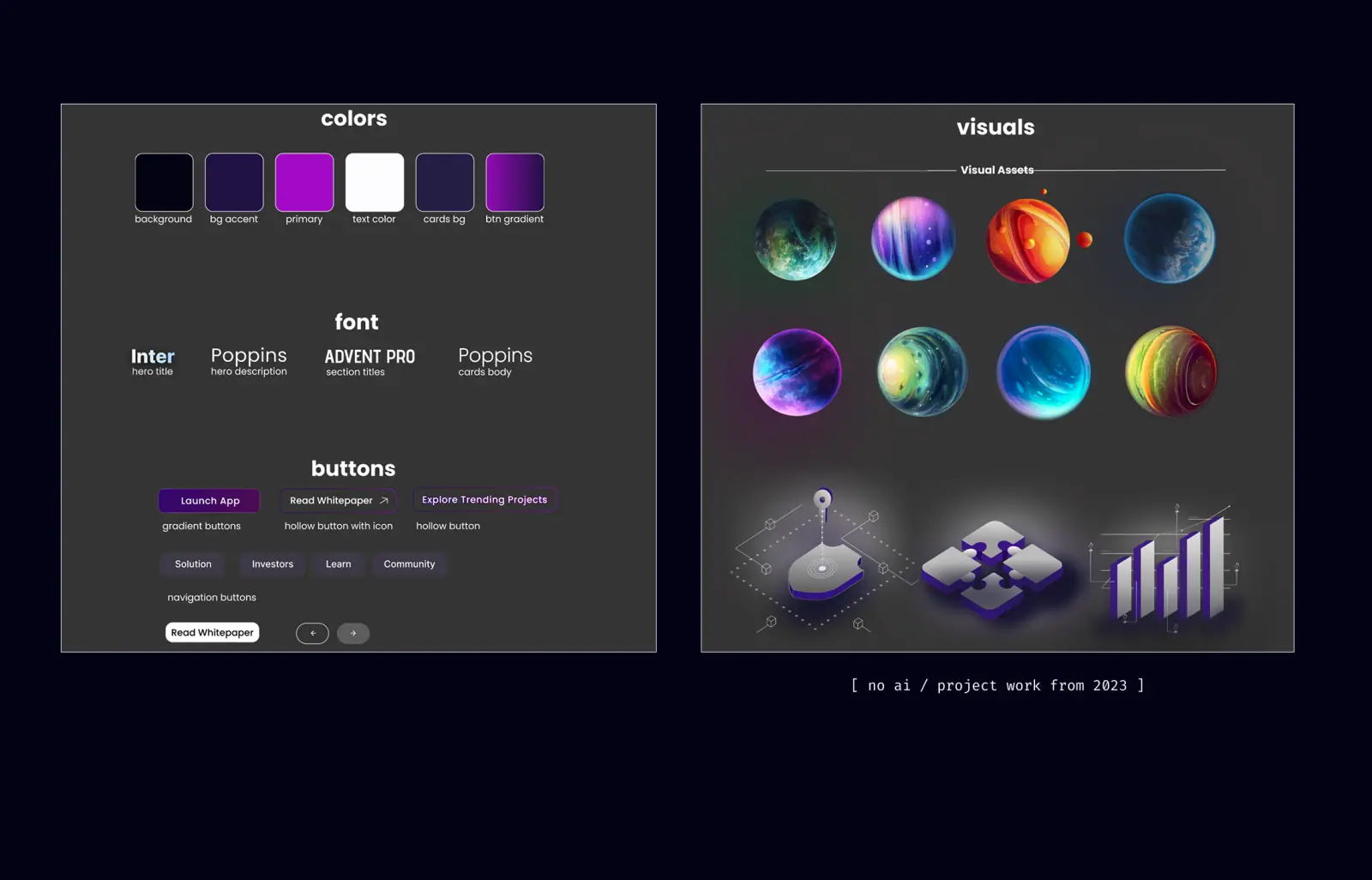
Task: Open the Investors navigation item
Action: tap(273, 564)
